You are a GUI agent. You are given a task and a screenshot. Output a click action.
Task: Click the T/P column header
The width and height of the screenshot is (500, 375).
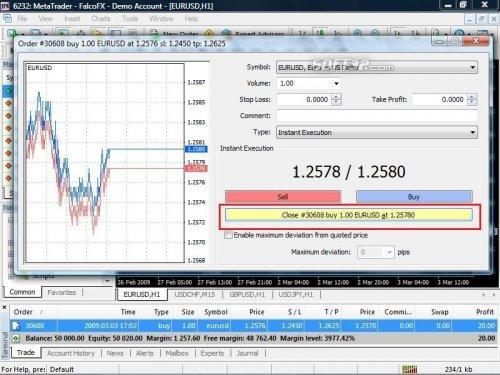(x=332, y=312)
